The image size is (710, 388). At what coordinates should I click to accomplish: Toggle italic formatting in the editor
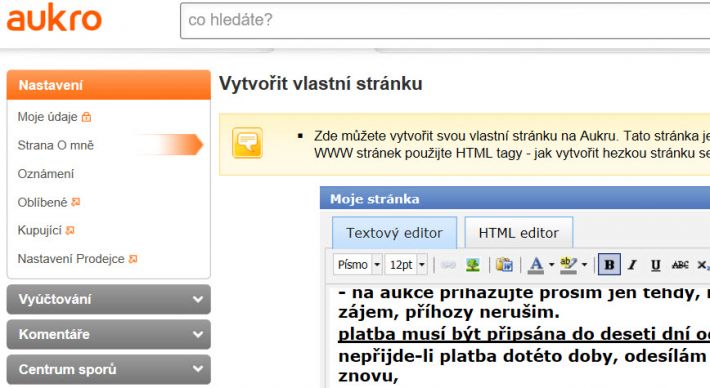(x=632, y=265)
